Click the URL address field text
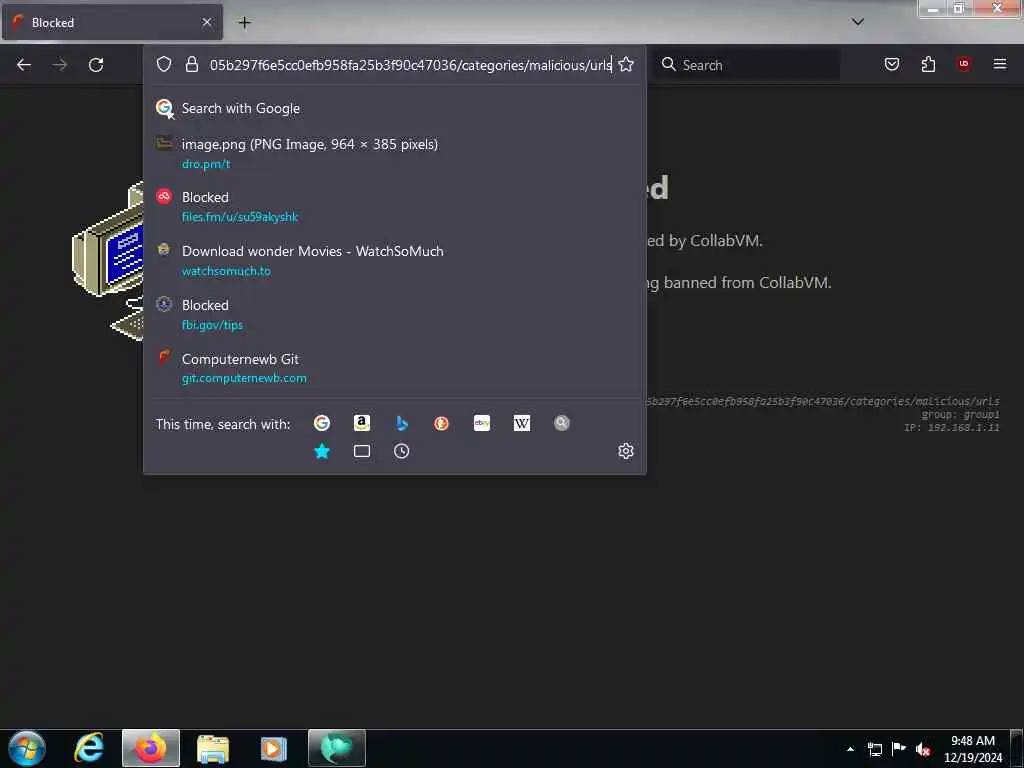 coord(411,65)
